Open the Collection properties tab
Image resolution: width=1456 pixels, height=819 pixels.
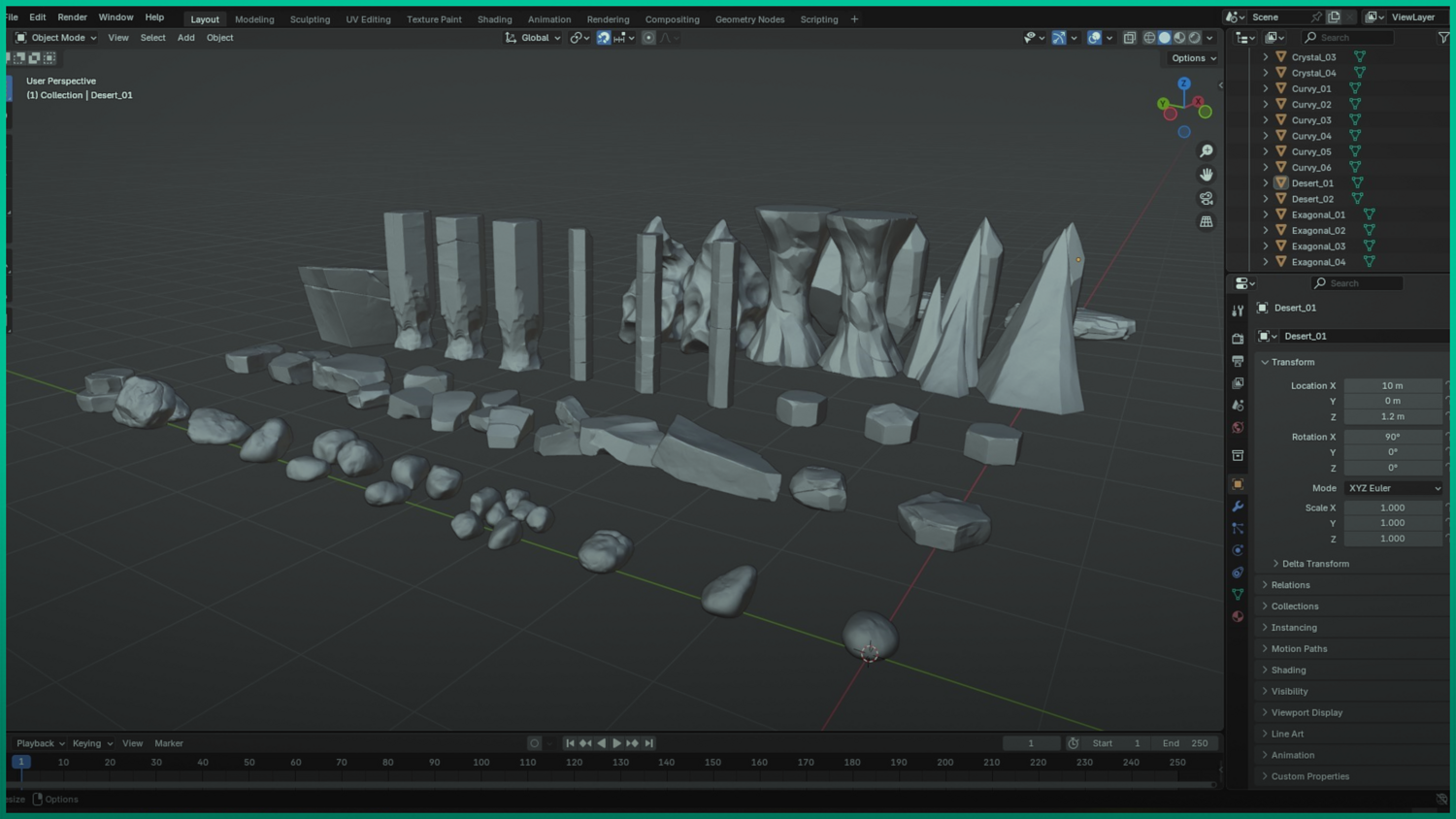pos(1238,456)
